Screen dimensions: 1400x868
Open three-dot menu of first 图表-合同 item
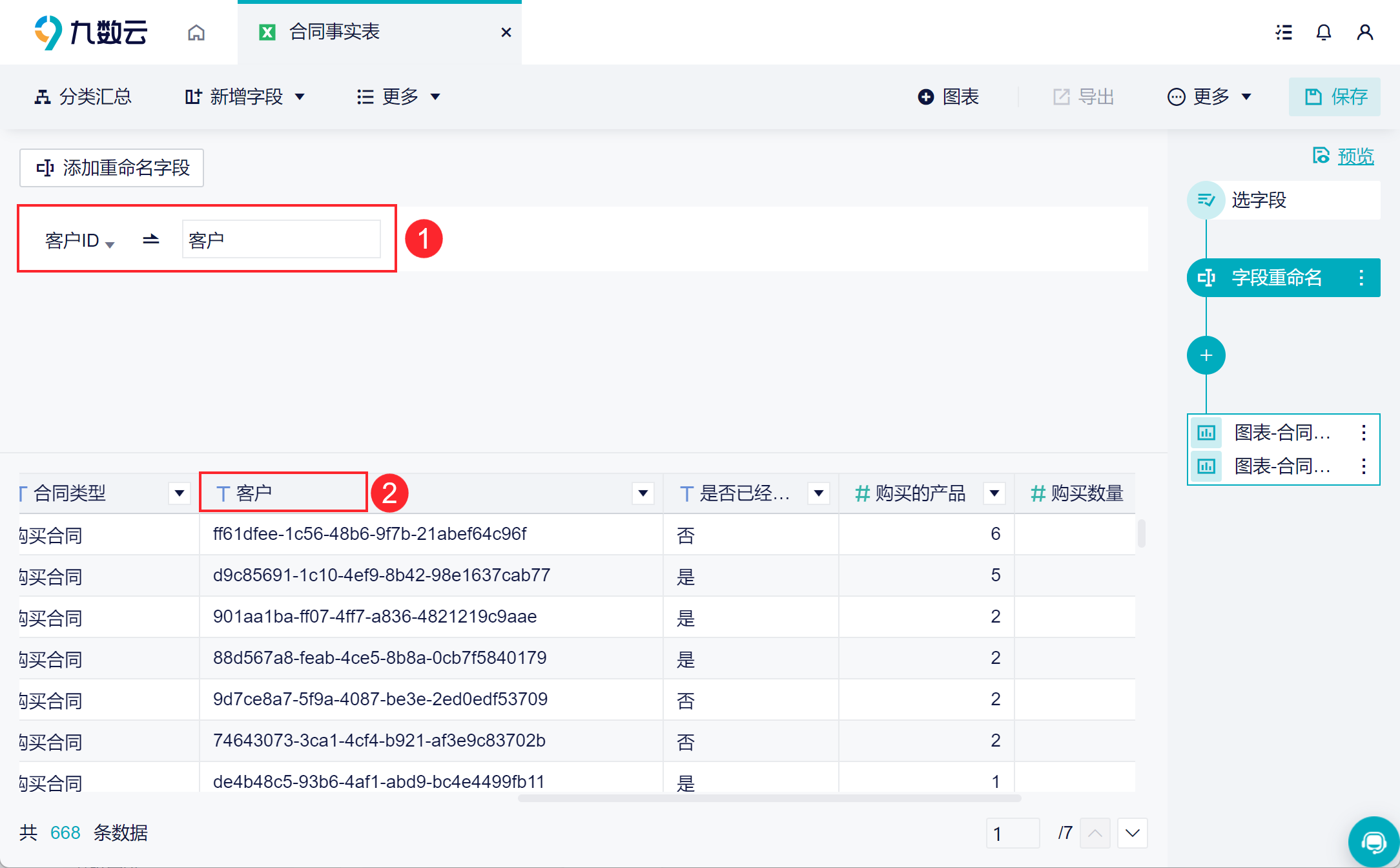1363,433
